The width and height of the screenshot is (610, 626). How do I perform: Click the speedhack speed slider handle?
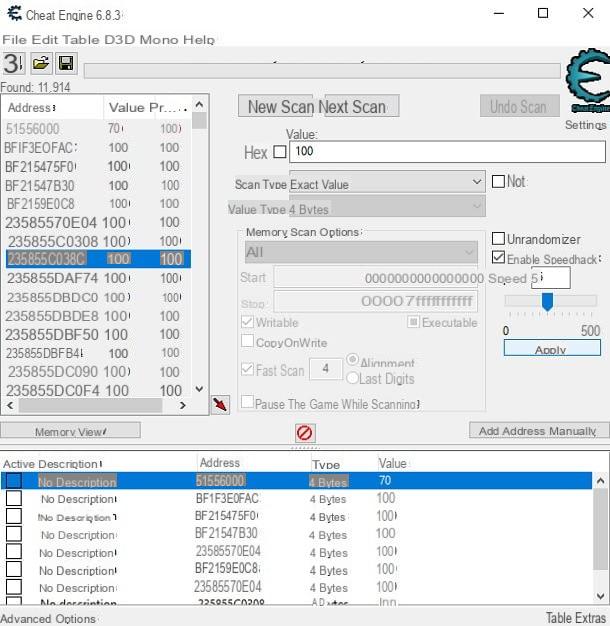tap(547, 301)
